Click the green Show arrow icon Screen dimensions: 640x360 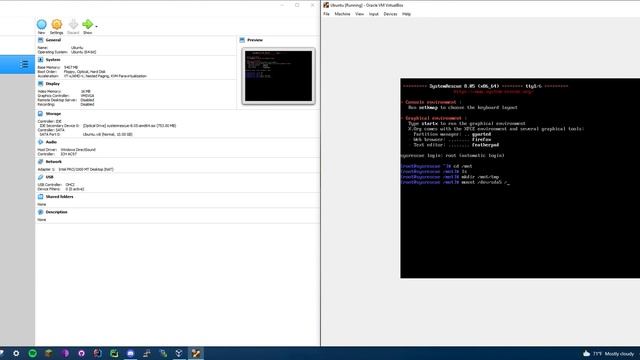[x=87, y=24]
